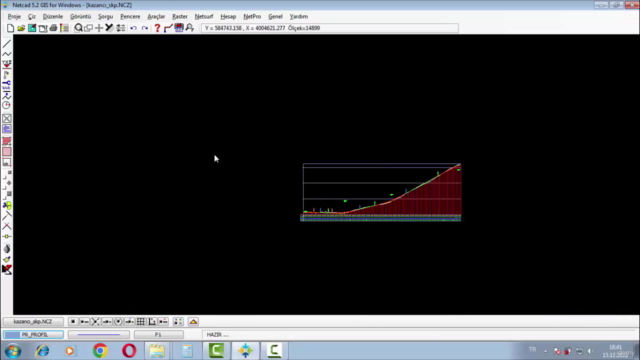Image resolution: width=640 pixels, height=360 pixels.
Task: Open the Windows Start menu
Action: 13,351
